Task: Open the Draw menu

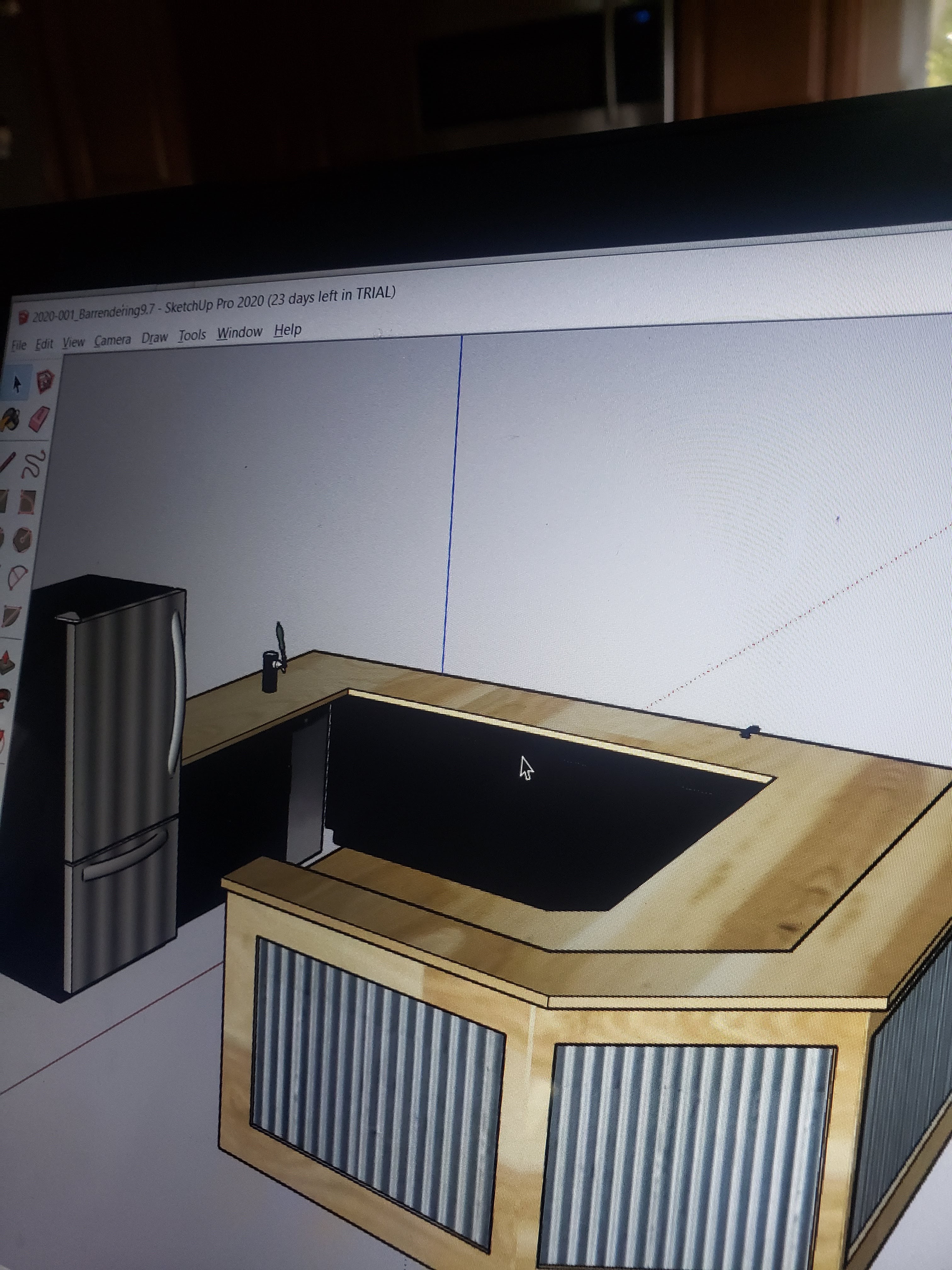Action: point(155,337)
